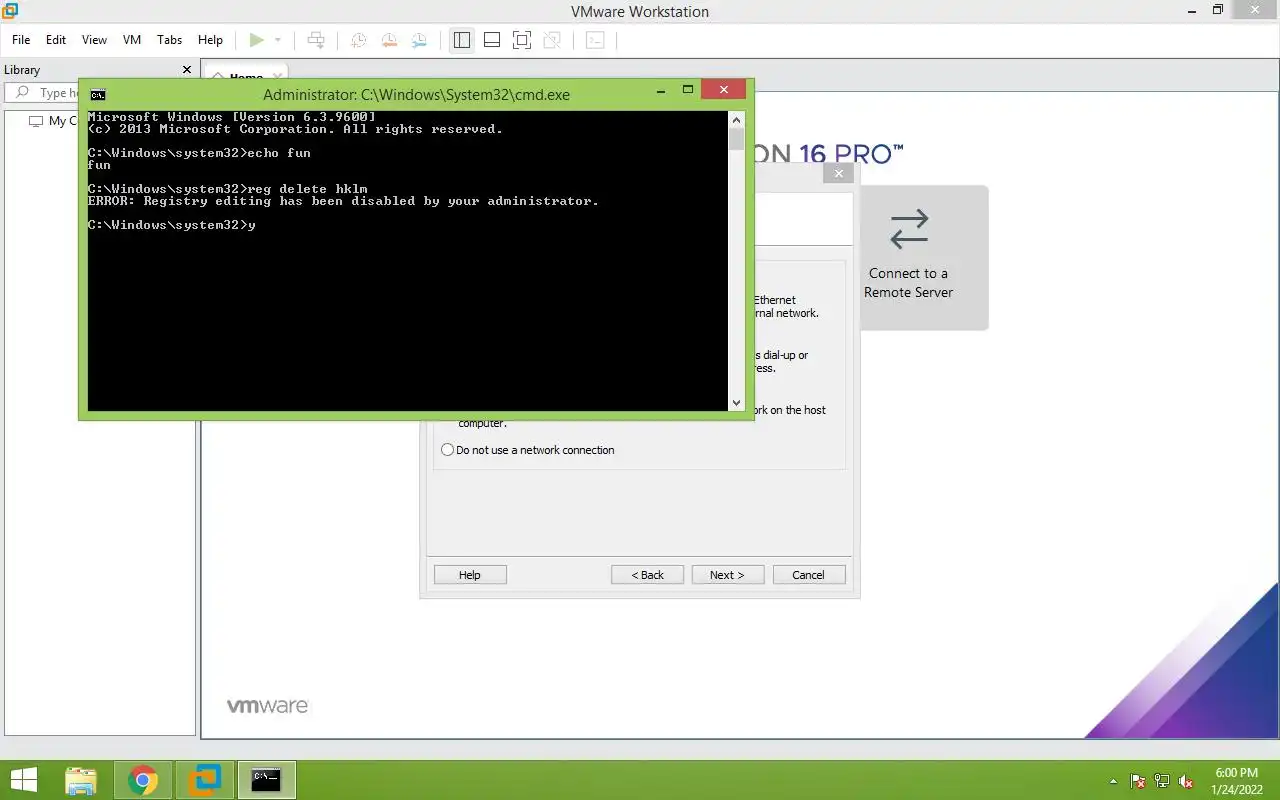Show hidden tray icons arrow
Image resolution: width=1280 pixels, height=800 pixels.
pyautogui.click(x=1113, y=781)
